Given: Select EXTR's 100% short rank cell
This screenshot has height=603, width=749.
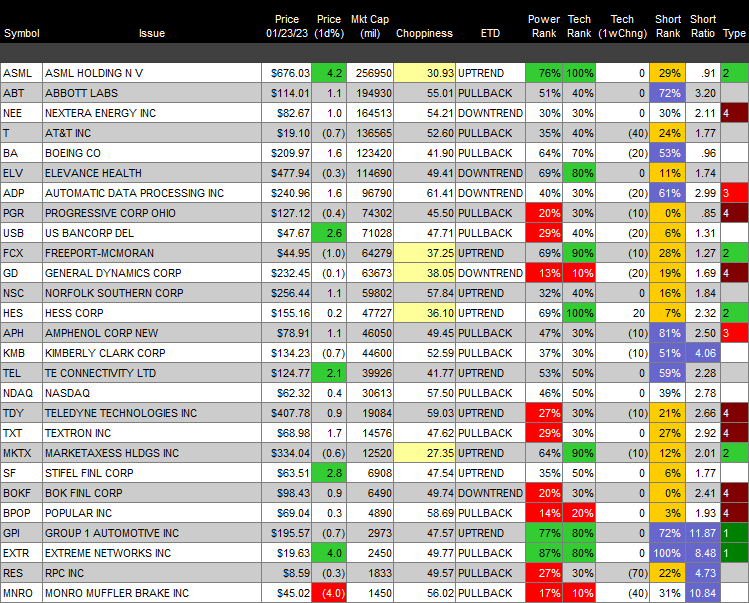Looking at the screenshot, I should click(x=667, y=554).
